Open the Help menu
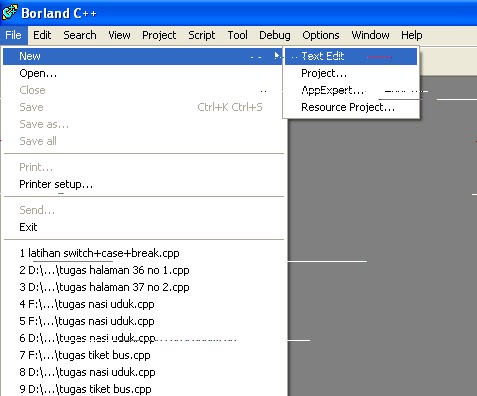The height and width of the screenshot is (396, 477). 412,35
